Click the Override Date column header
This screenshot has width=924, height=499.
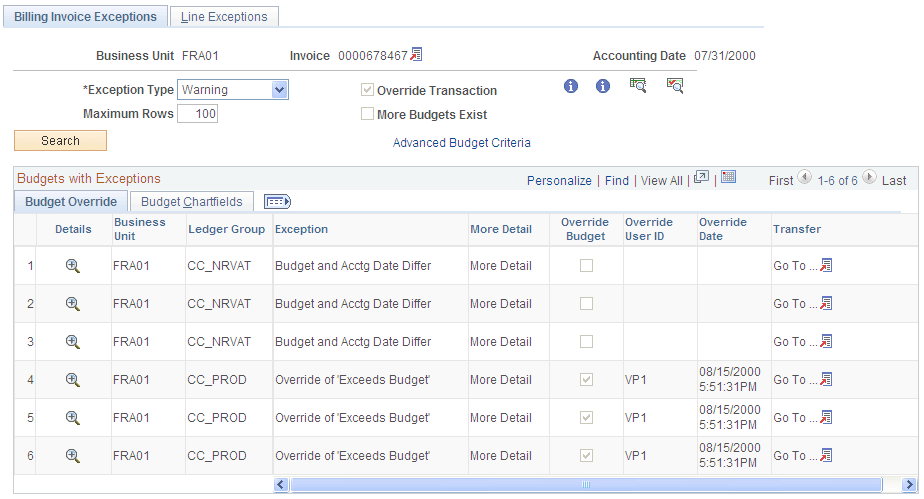point(722,229)
